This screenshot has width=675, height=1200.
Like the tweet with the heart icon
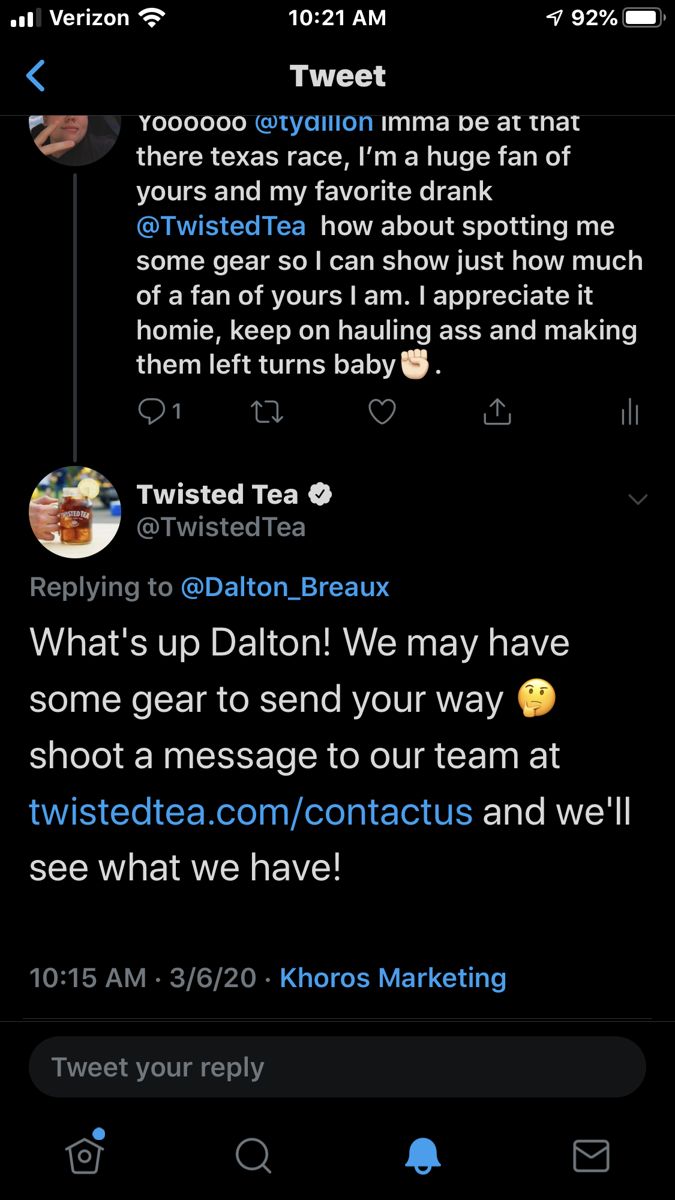click(382, 411)
